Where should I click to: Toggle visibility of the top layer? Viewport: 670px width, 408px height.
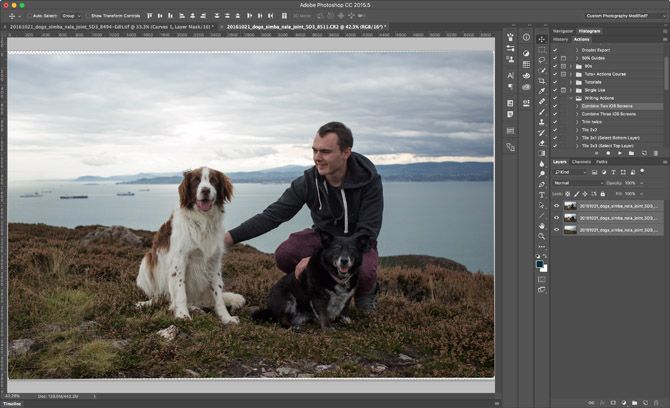pyautogui.click(x=556, y=206)
